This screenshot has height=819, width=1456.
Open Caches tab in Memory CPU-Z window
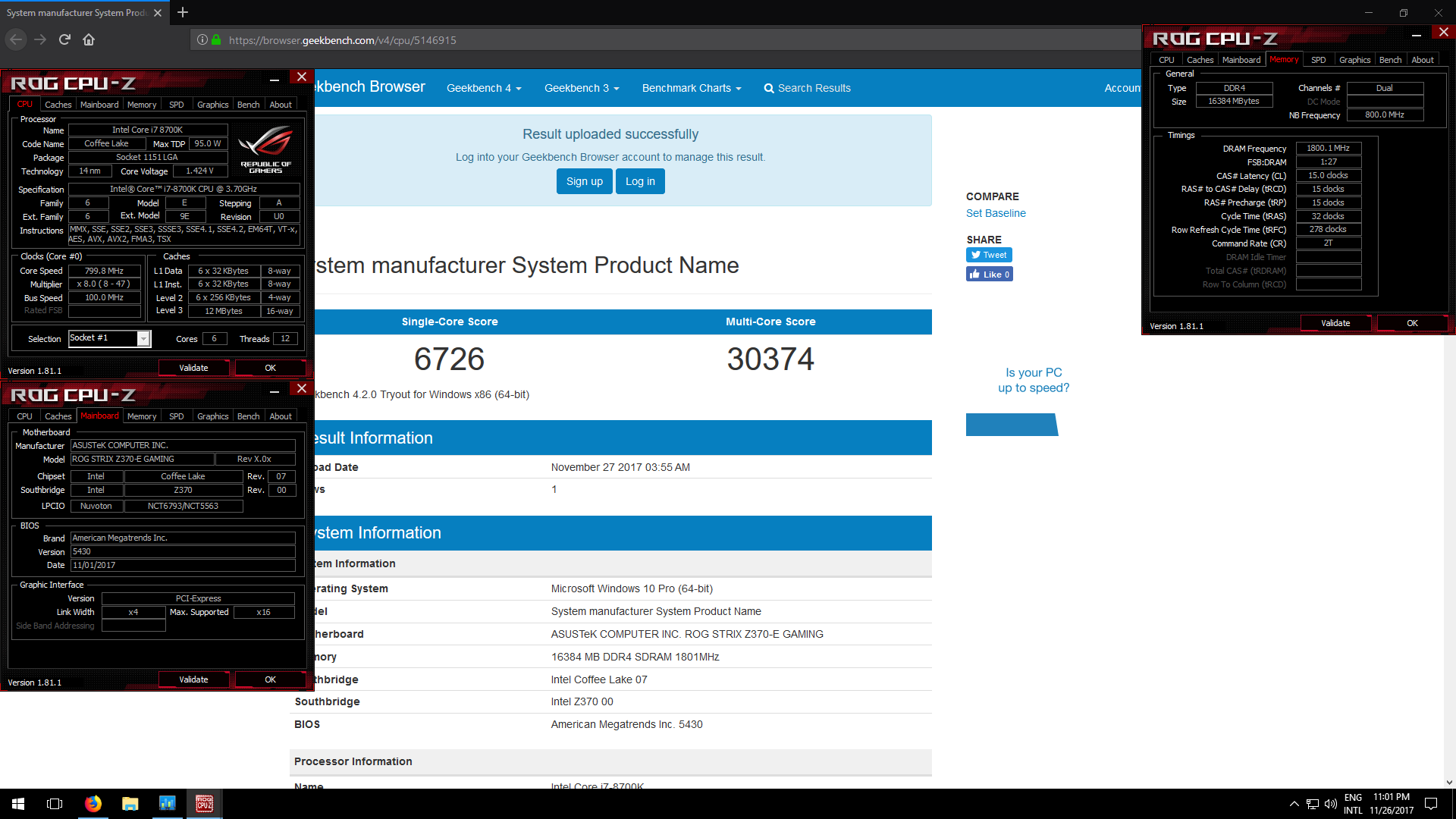[x=1200, y=60]
